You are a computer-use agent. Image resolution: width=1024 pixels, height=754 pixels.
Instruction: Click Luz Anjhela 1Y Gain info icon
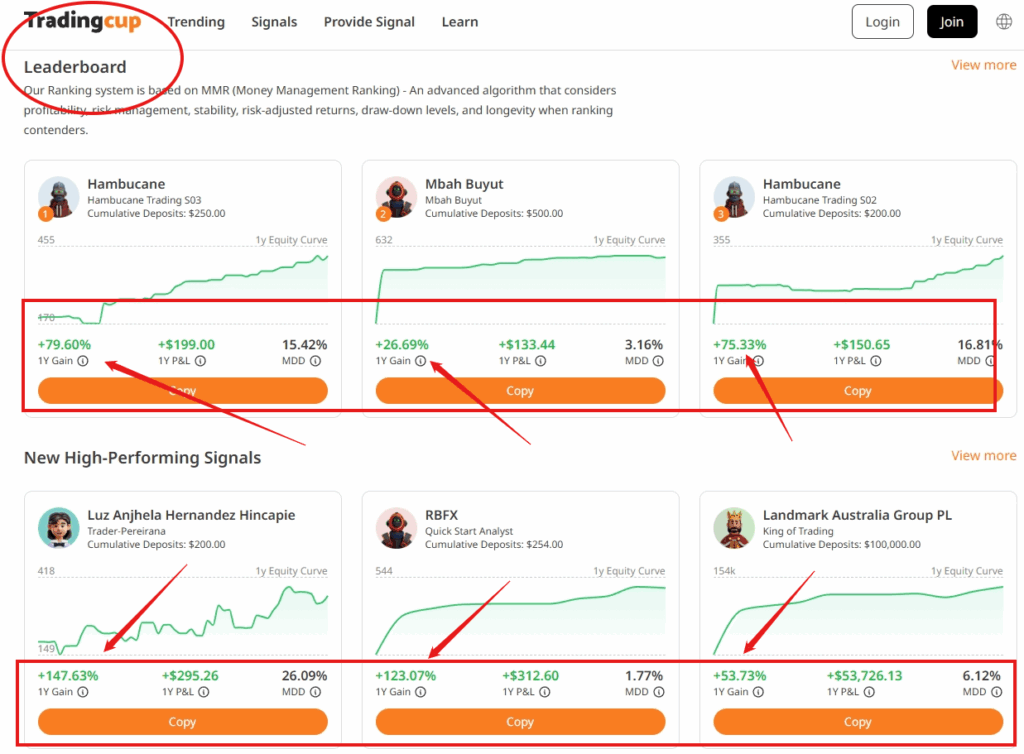tap(83, 692)
